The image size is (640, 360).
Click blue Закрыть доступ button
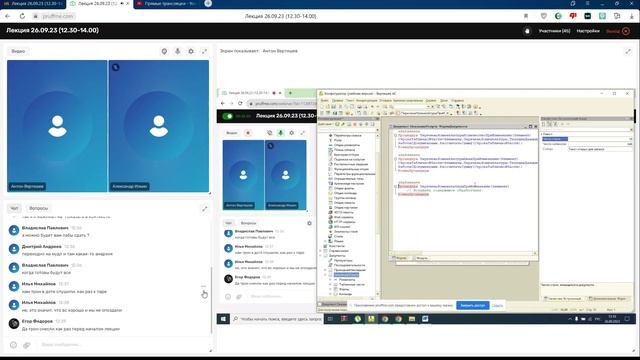pyautogui.click(x=473, y=305)
